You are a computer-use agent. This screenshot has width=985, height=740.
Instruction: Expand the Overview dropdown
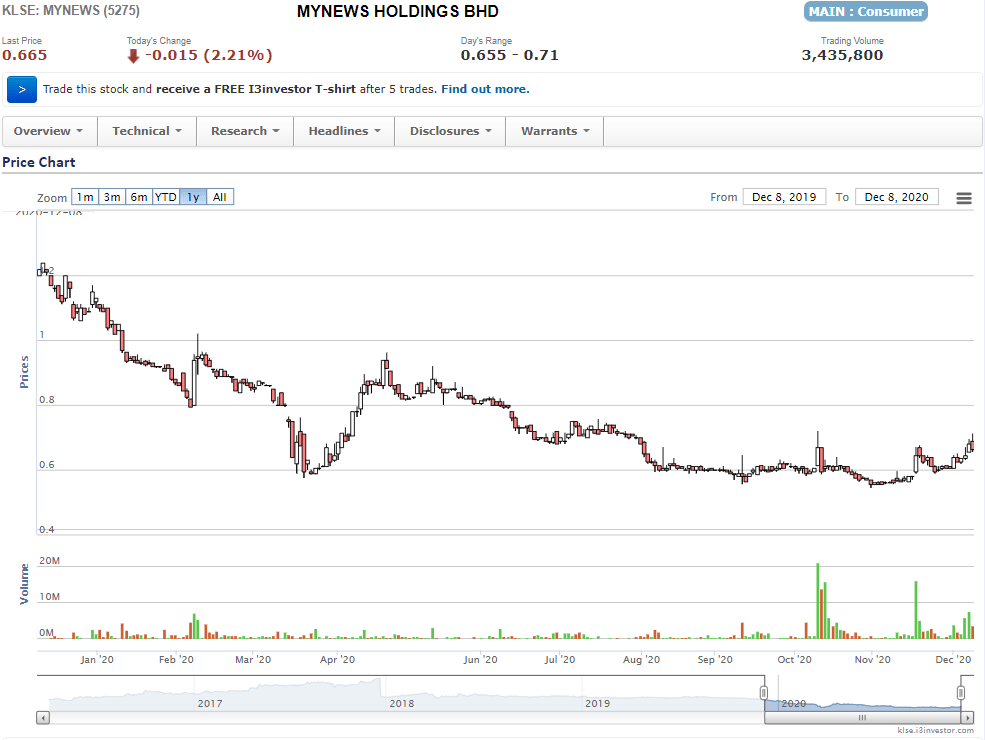click(49, 131)
